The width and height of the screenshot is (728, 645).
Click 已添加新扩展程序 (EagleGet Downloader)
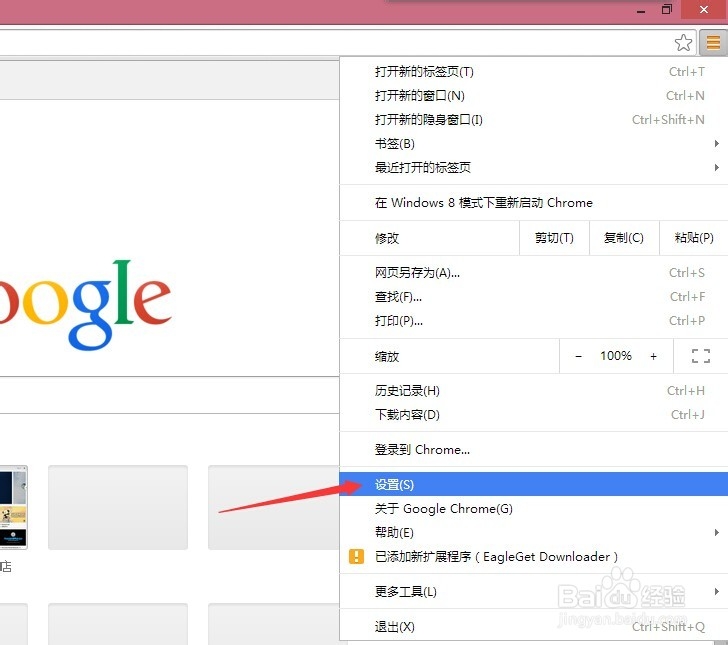[534, 556]
